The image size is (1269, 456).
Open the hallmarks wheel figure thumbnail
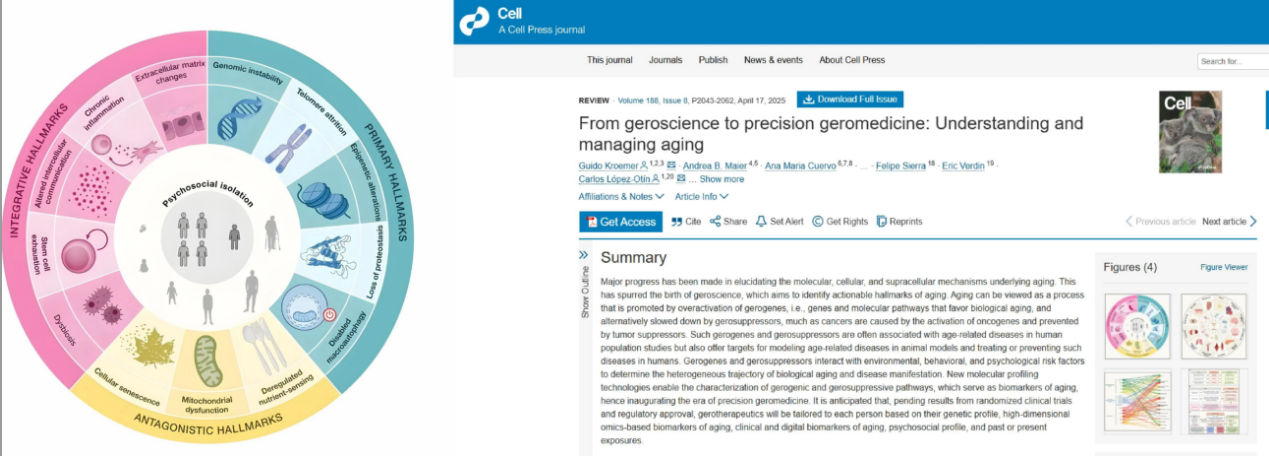coord(1137,325)
